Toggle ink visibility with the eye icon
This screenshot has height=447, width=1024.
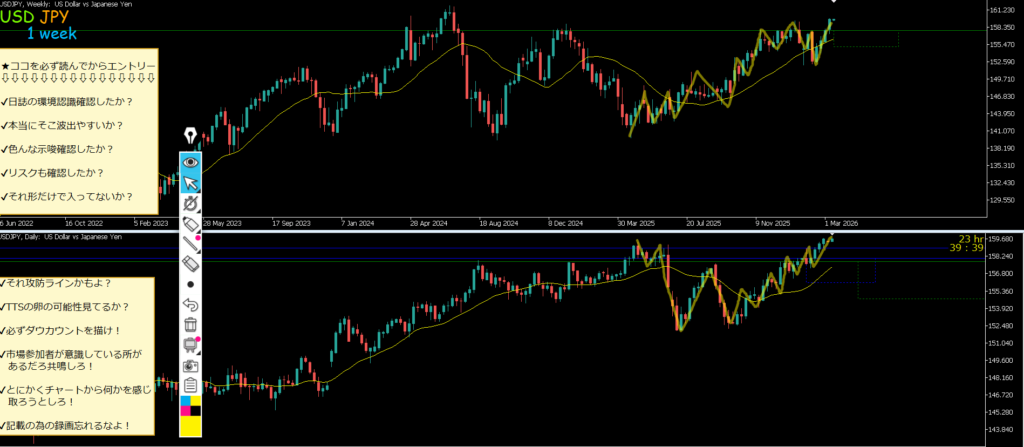click(191, 162)
